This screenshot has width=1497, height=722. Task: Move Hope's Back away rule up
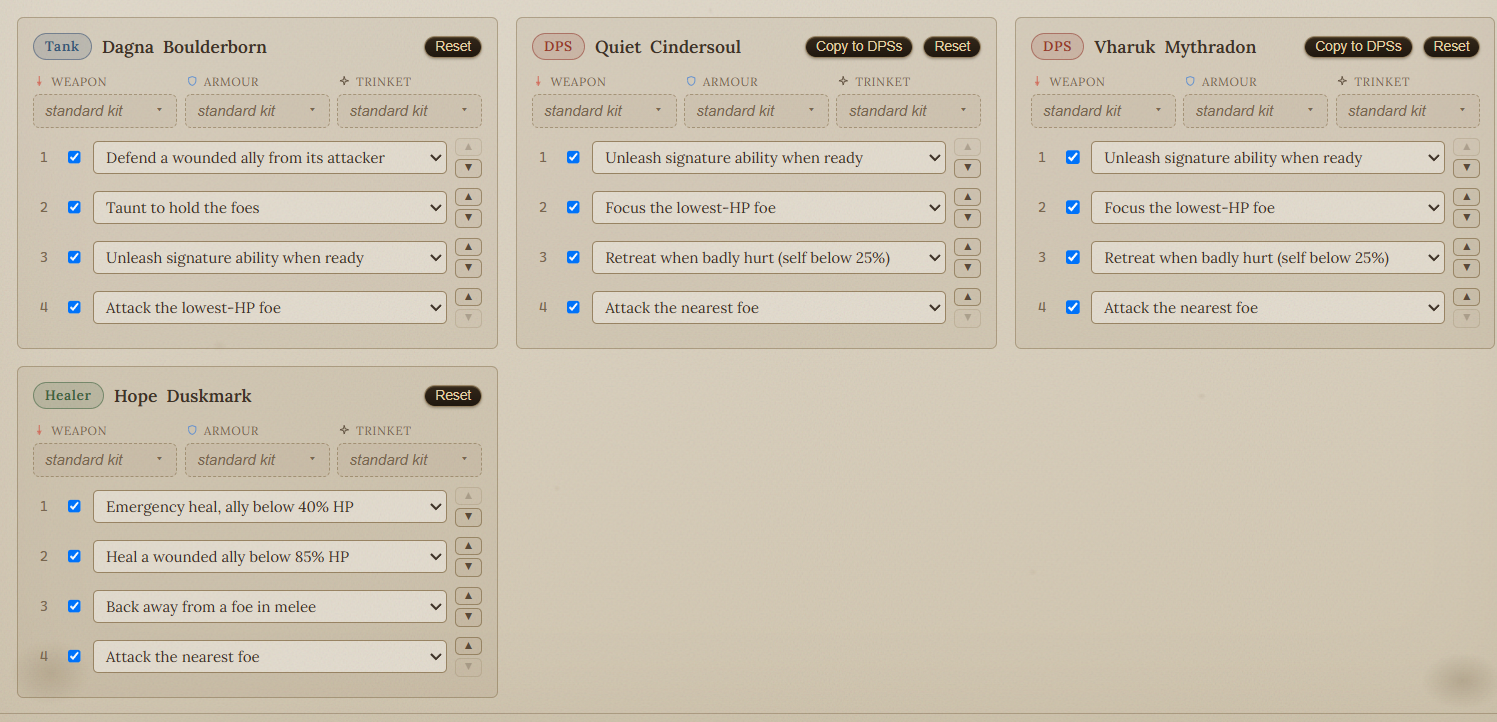pos(468,596)
